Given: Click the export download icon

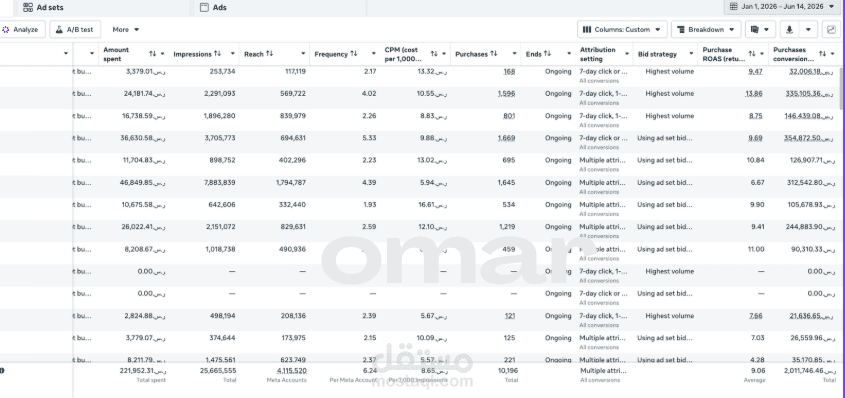Looking at the screenshot, I should 789,30.
